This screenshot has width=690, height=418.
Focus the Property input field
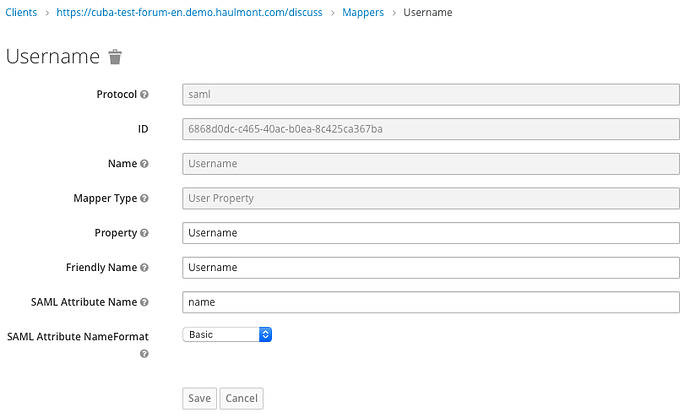tap(431, 233)
